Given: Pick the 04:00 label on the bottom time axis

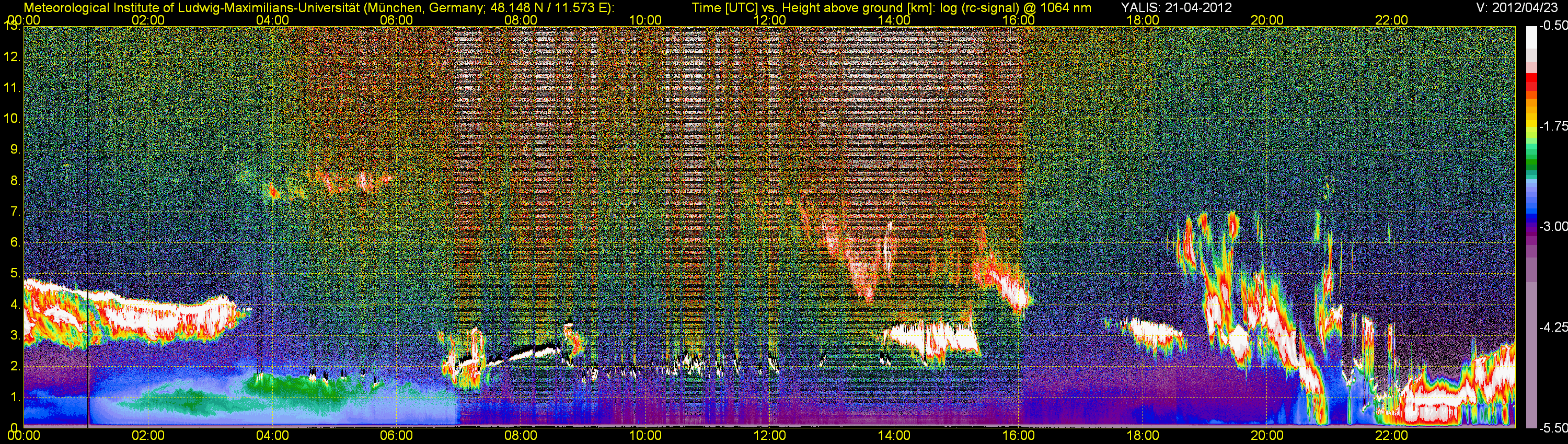Looking at the screenshot, I should [x=272, y=436].
